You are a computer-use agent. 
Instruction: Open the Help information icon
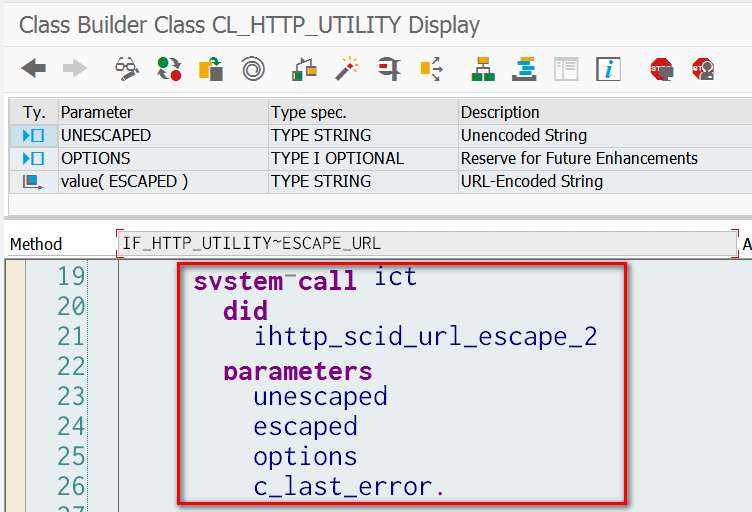[608, 69]
